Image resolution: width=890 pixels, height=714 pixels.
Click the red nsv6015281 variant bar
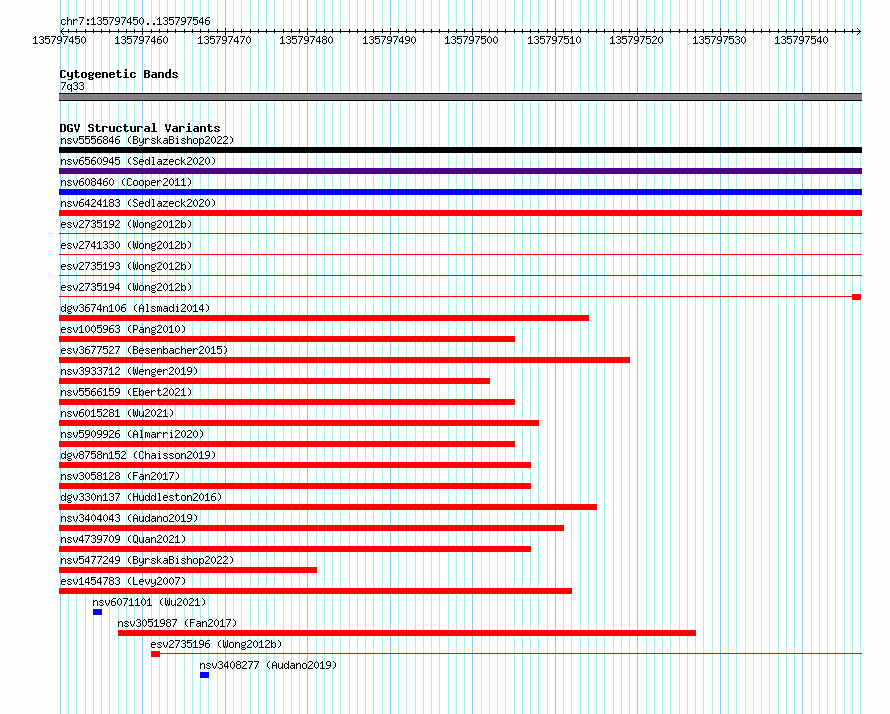tap(299, 423)
